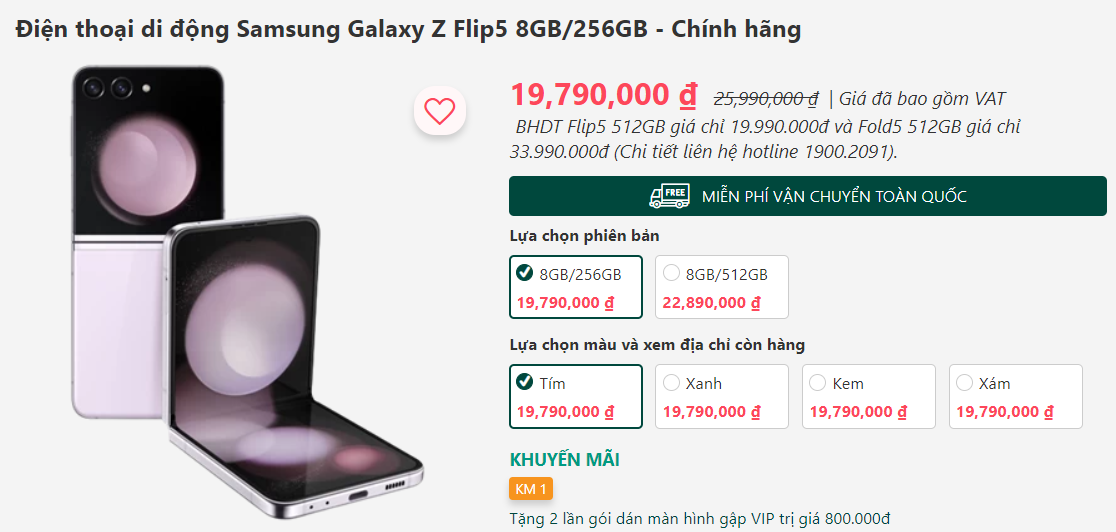Click the folded phone showing cover screen
This screenshot has height=532, width=1116.
[148, 242]
